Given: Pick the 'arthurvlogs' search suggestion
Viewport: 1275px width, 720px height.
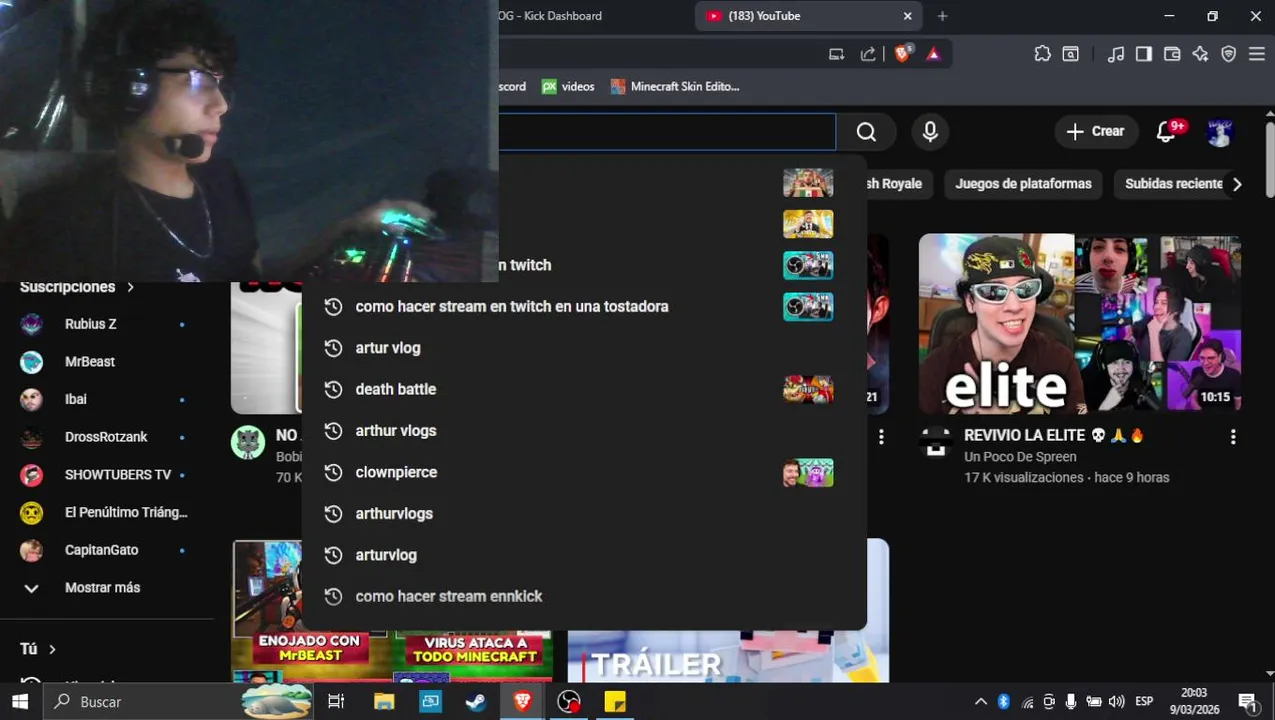Looking at the screenshot, I should [x=584, y=514].
